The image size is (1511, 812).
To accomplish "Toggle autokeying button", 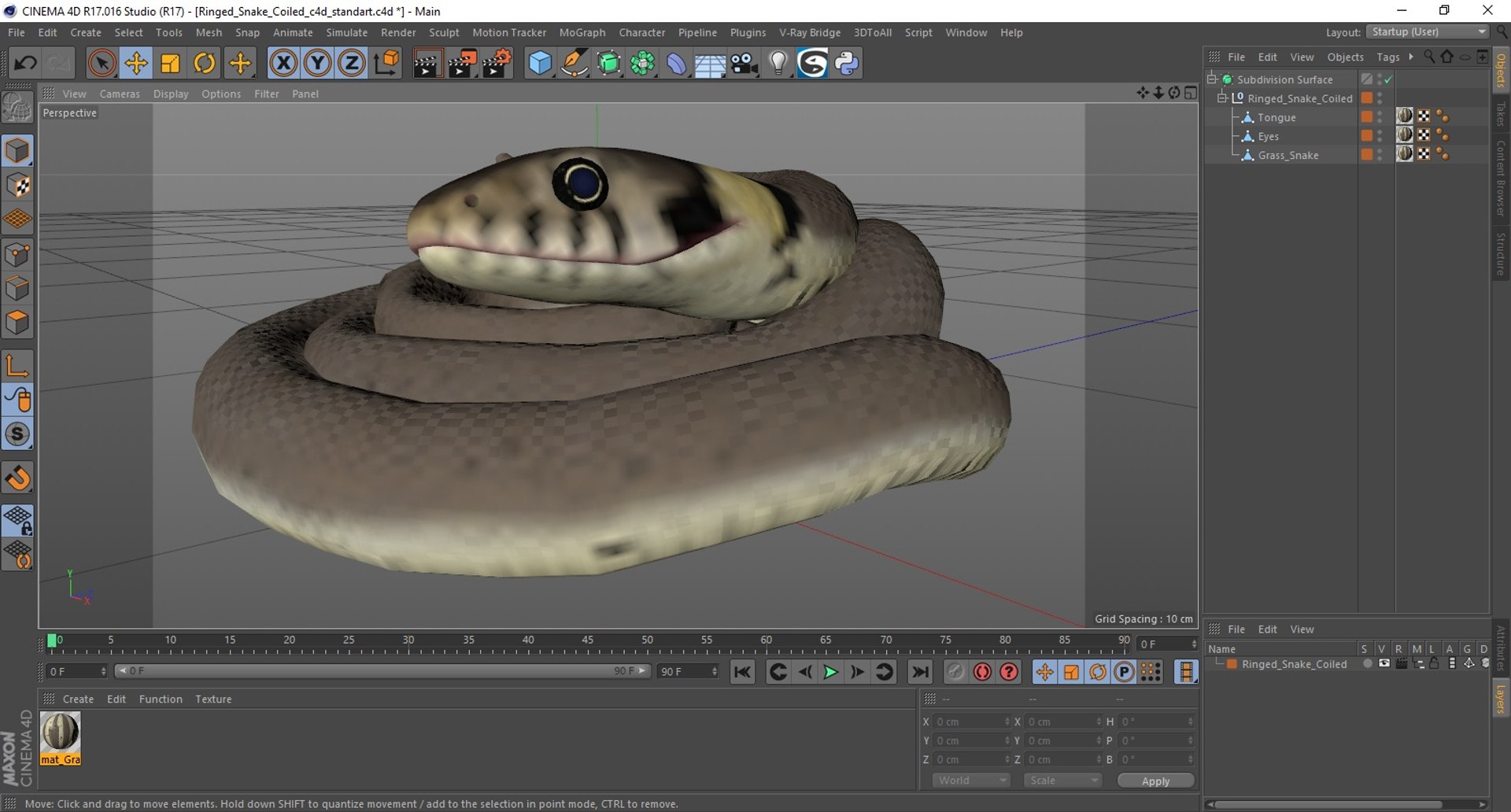I will click(982, 672).
